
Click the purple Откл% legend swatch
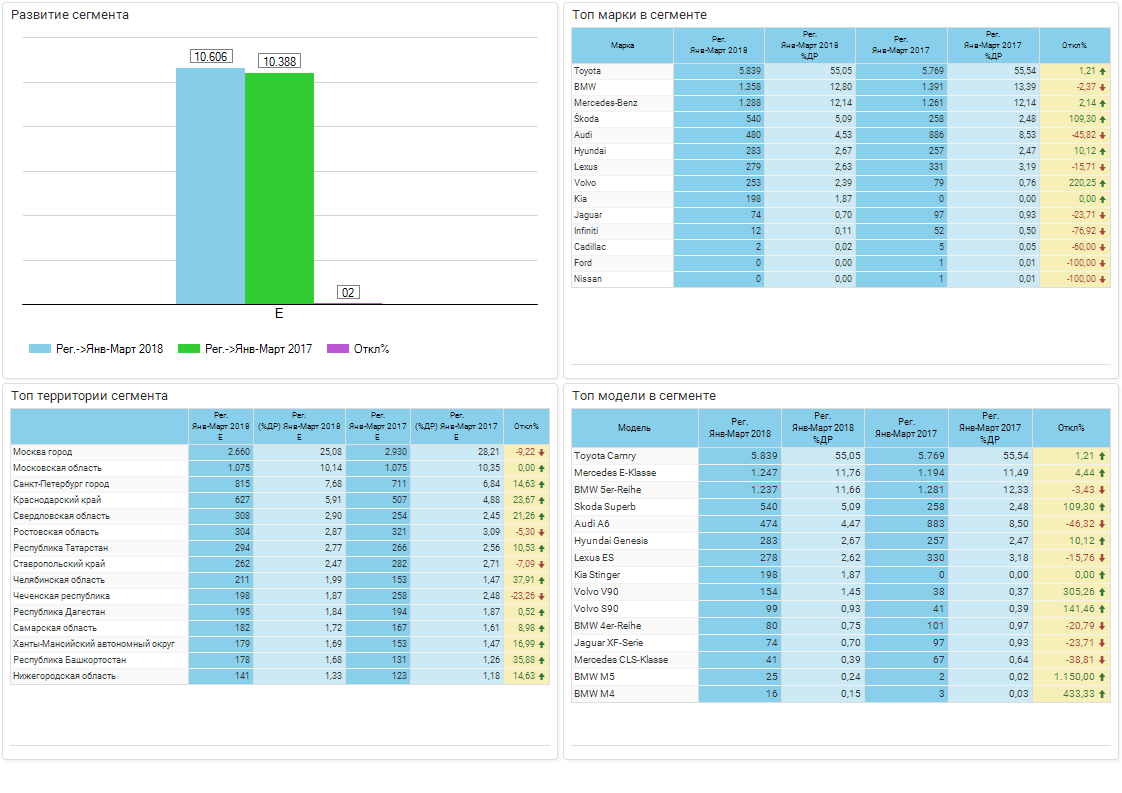[x=338, y=349]
